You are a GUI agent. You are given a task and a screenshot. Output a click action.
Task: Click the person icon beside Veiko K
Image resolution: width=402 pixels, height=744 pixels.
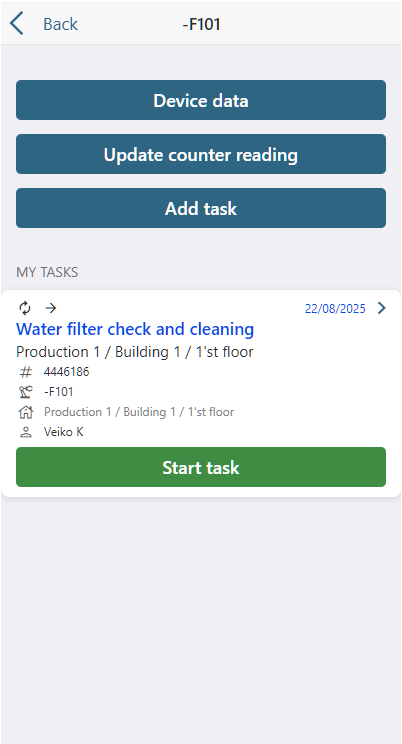pyautogui.click(x=26, y=432)
